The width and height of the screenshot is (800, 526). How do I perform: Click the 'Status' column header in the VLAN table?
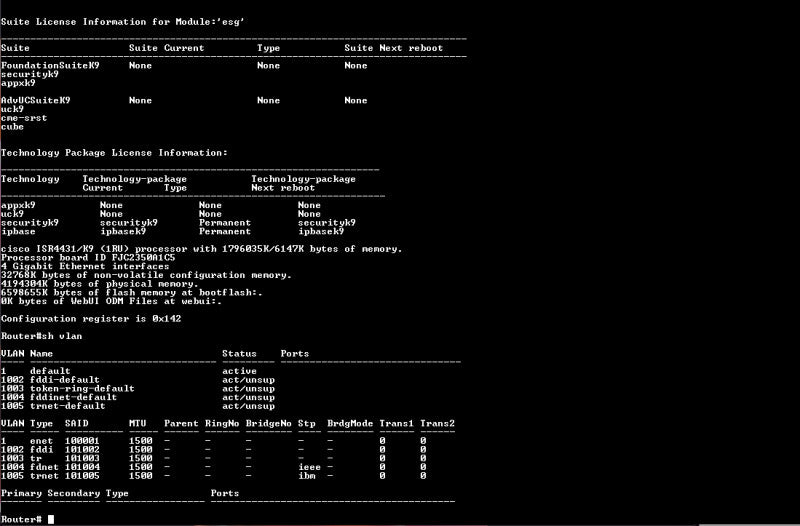click(239, 354)
